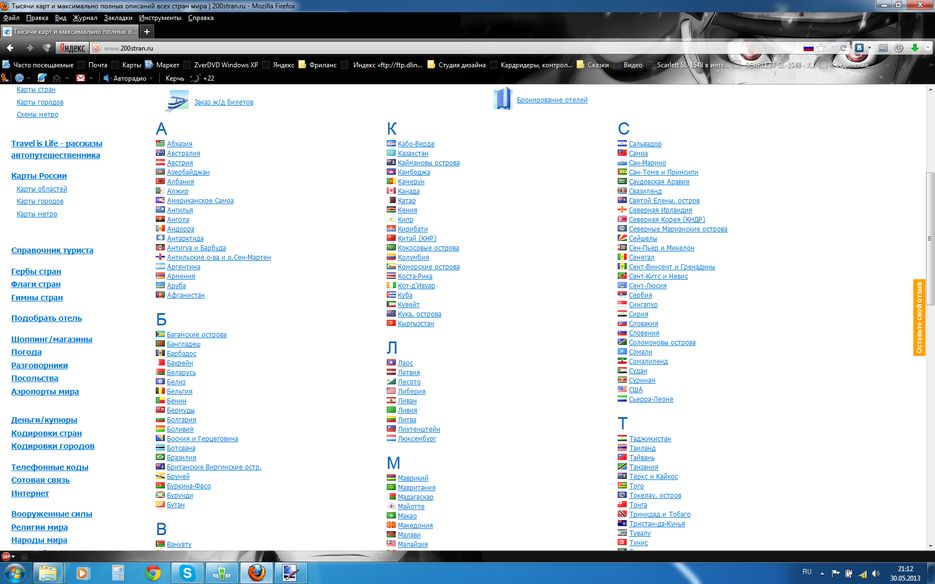935x584 pixels.
Task: Show hidden system tray icons arrow
Action: pos(822,573)
